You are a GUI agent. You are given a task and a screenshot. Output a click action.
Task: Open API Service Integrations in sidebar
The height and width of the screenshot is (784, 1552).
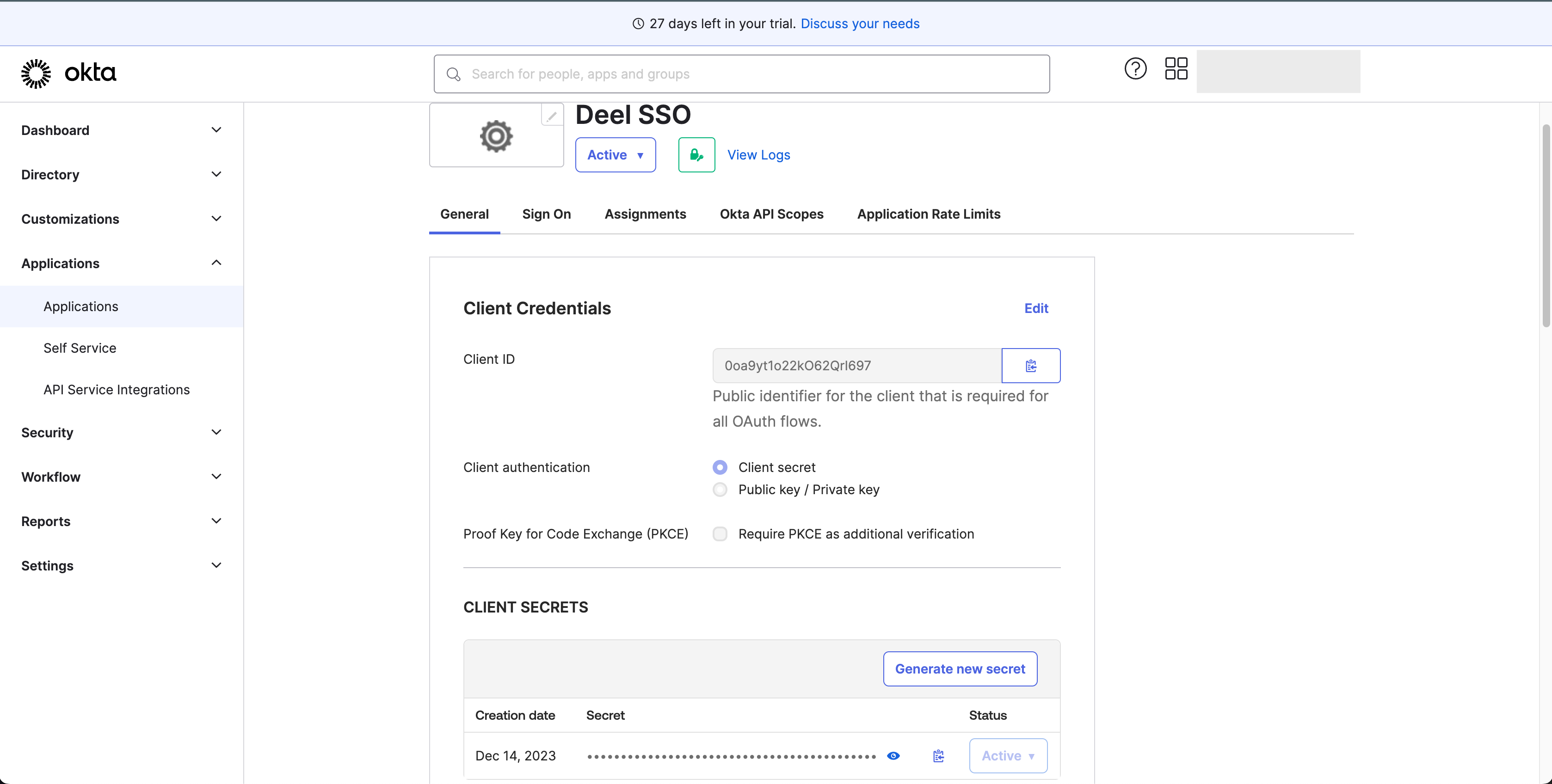tap(122, 390)
